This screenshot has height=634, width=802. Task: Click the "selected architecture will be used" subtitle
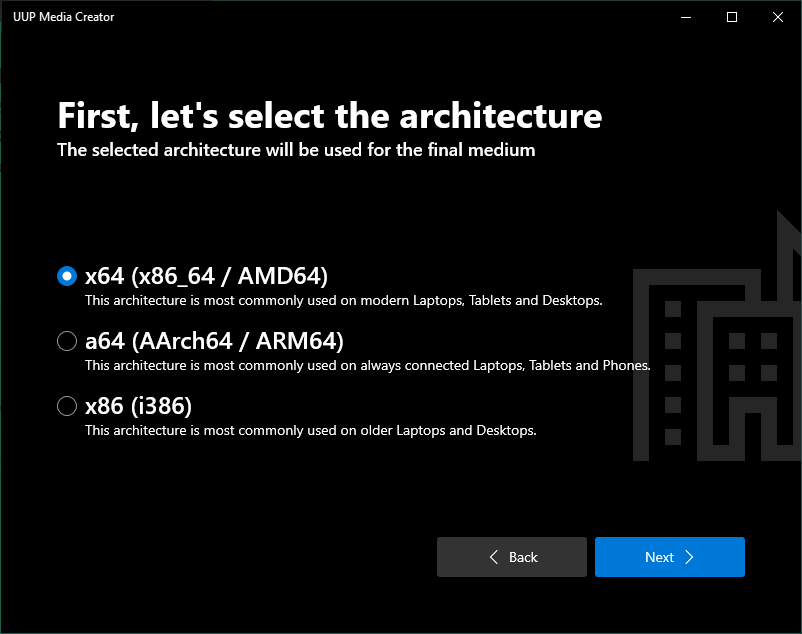pos(296,150)
